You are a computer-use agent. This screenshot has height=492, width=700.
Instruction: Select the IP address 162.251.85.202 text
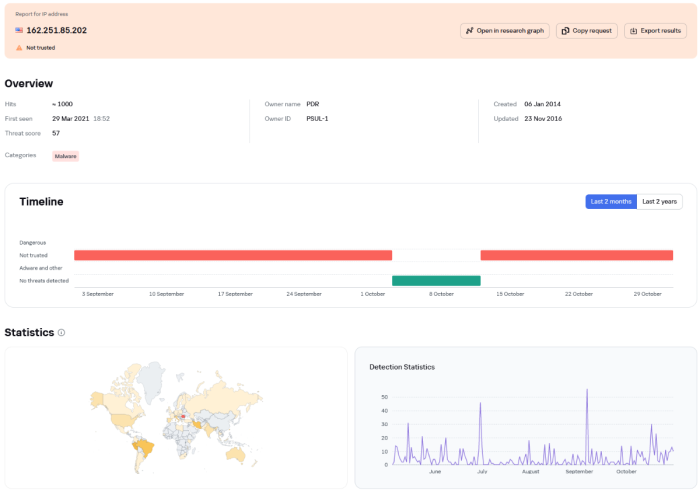point(56,30)
